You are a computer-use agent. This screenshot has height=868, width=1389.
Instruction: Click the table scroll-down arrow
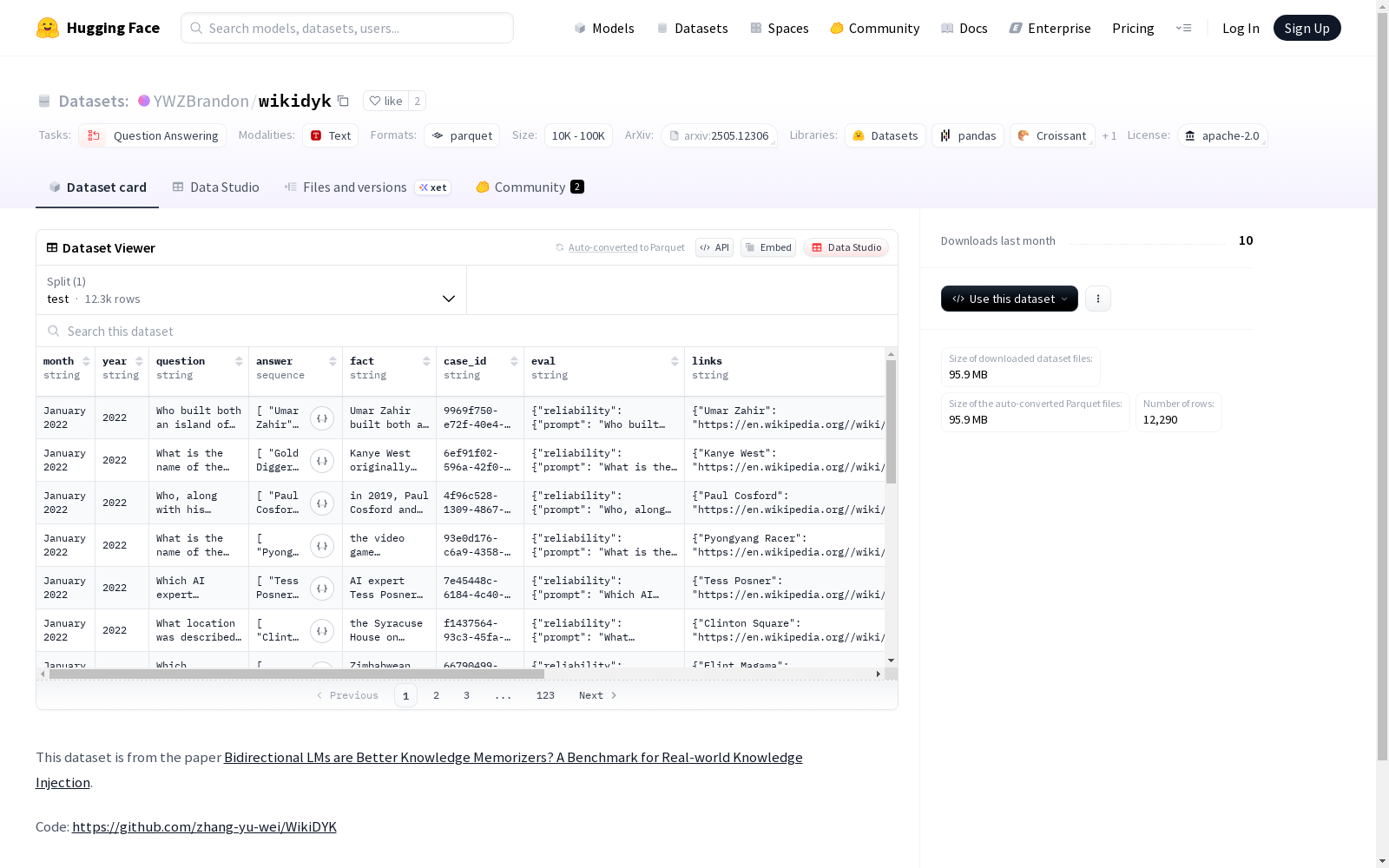click(891, 661)
